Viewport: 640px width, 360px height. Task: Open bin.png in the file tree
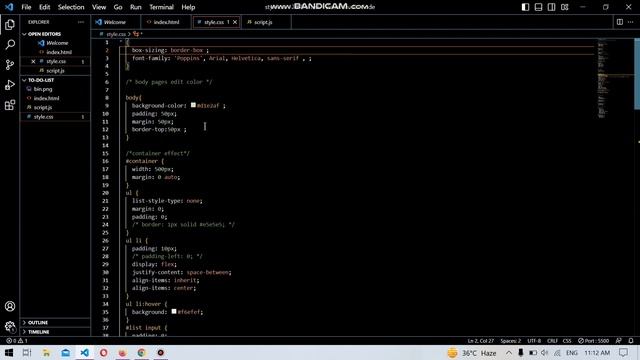point(43,89)
